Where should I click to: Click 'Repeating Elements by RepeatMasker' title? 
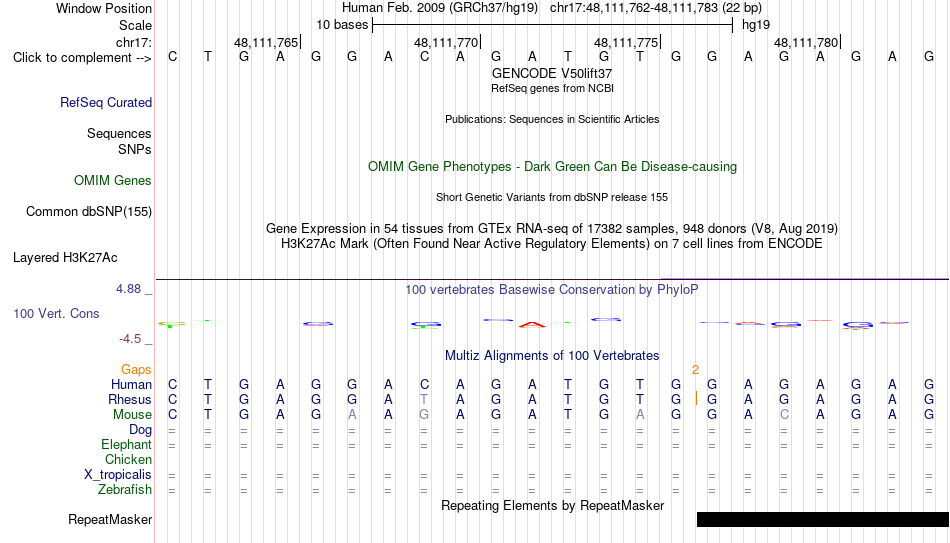tap(553, 505)
